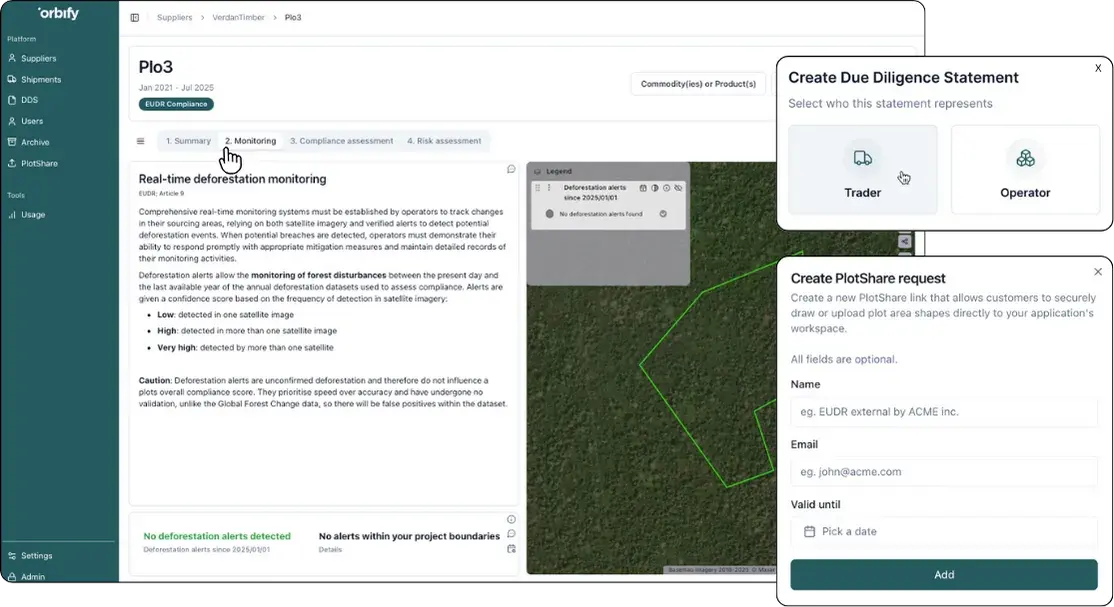Go to 3. Compliance assessment tab

(341, 141)
